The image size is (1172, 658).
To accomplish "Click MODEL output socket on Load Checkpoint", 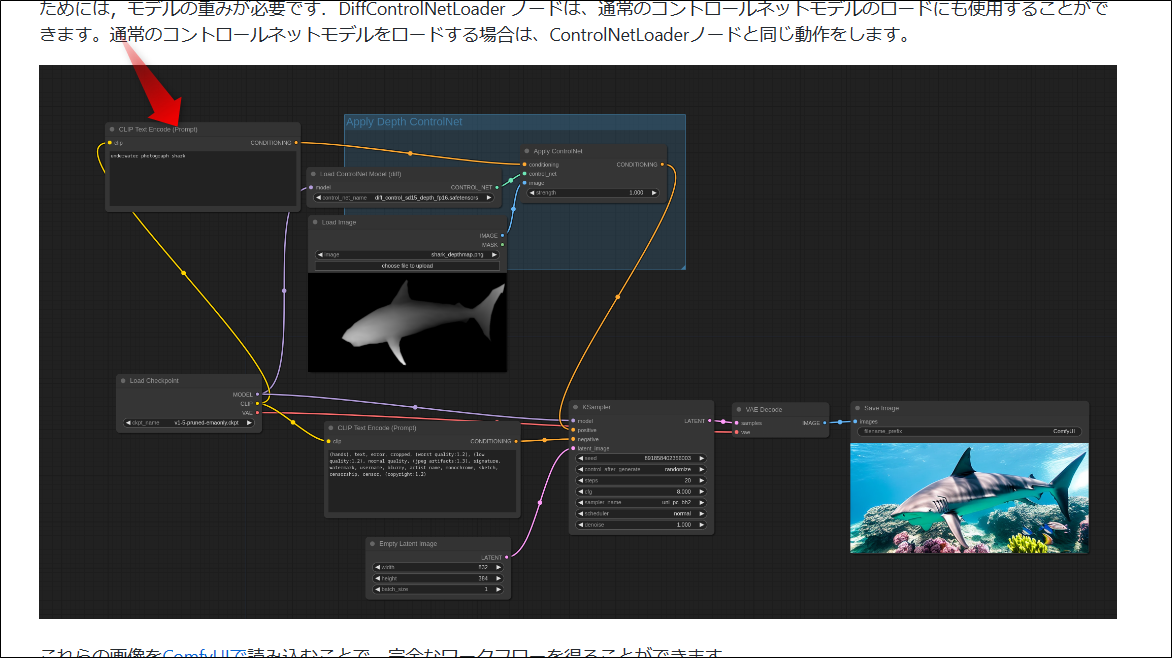I will coord(258,394).
